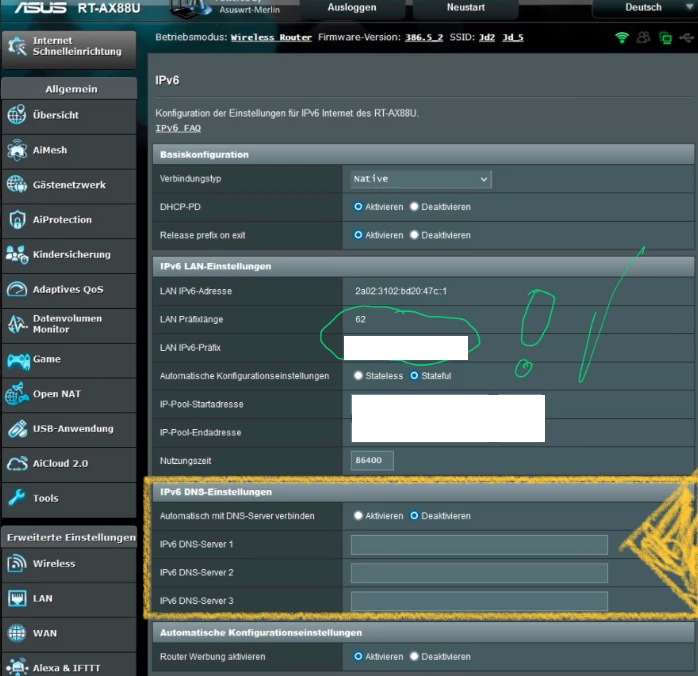Click the Kindersicherung family icon
This screenshot has height=676, width=698.
pyautogui.click(x=17, y=255)
